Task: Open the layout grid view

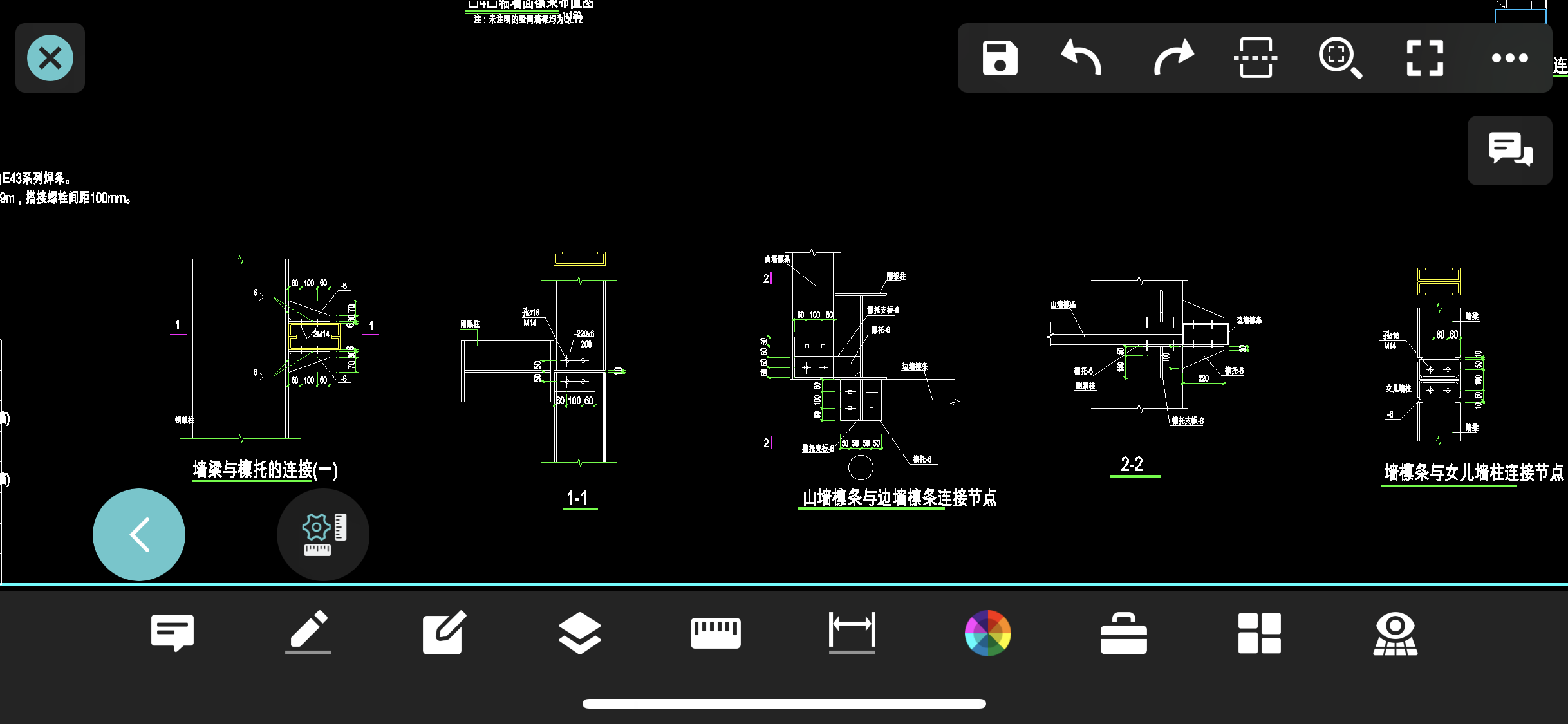Action: pyautogui.click(x=1260, y=633)
